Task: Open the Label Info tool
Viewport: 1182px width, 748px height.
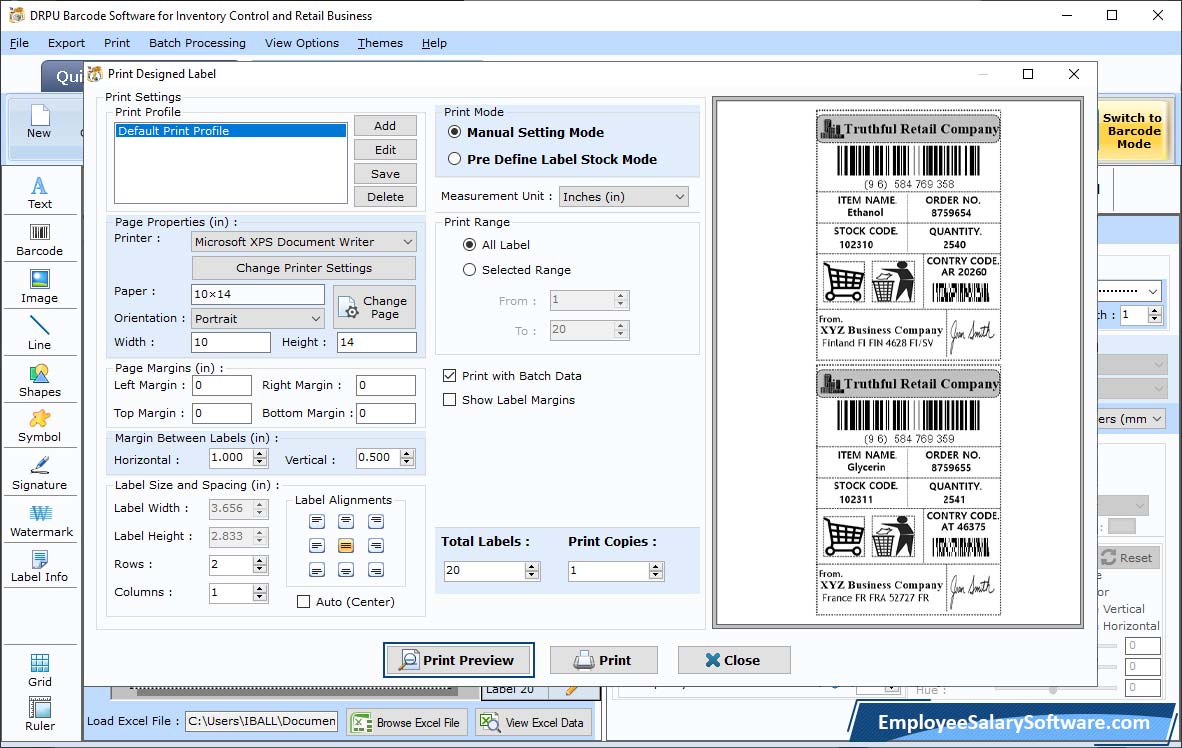Action: pyautogui.click(x=39, y=566)
